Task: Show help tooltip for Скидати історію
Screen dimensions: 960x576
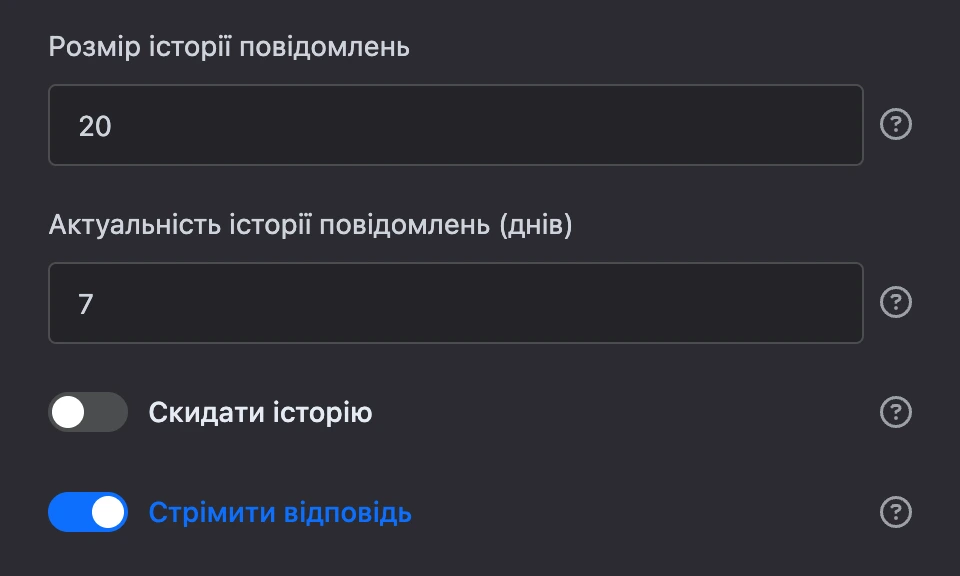Action: (896, 412)
